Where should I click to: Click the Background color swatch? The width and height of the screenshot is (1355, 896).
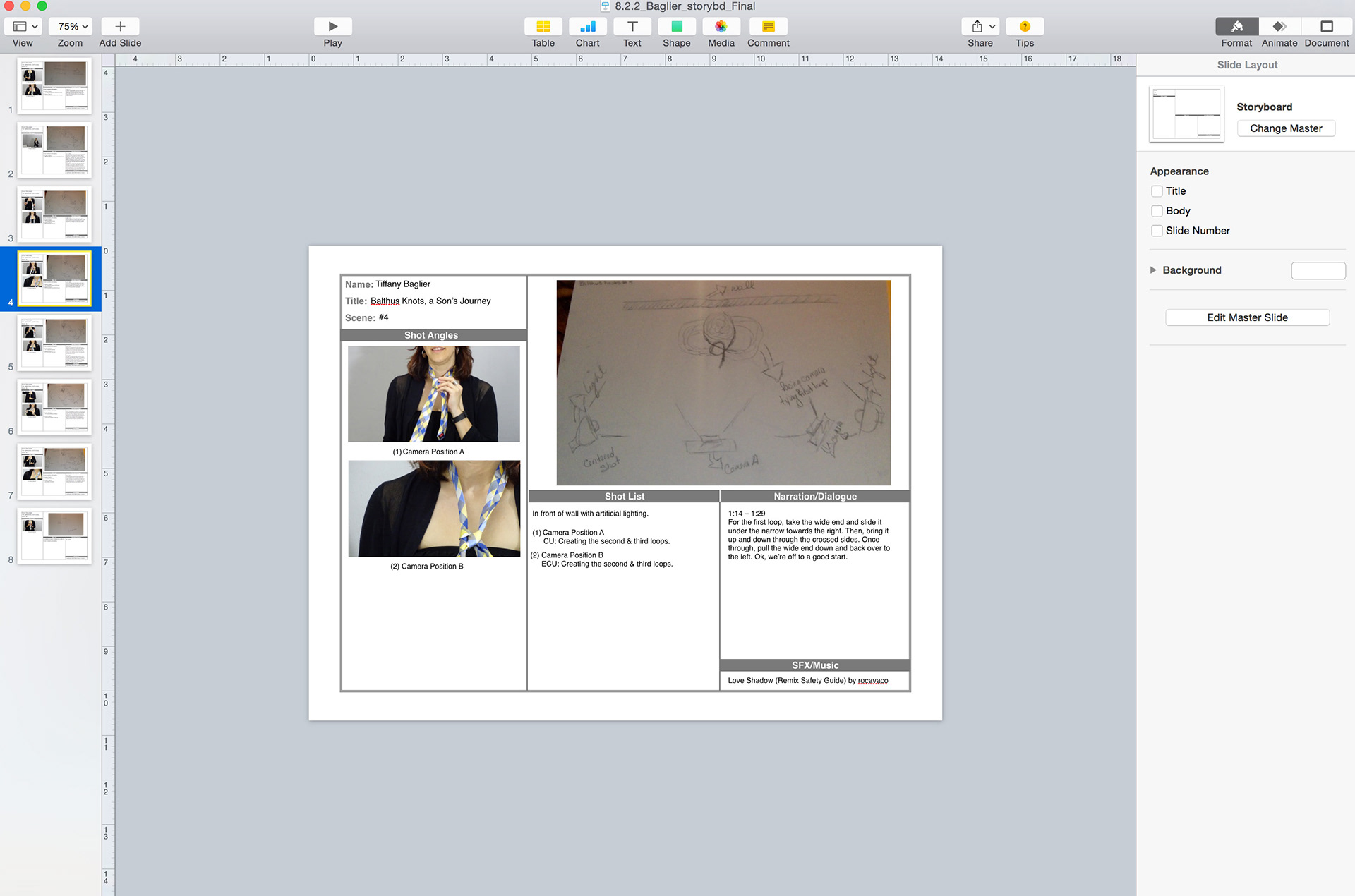click(1318, 271)
